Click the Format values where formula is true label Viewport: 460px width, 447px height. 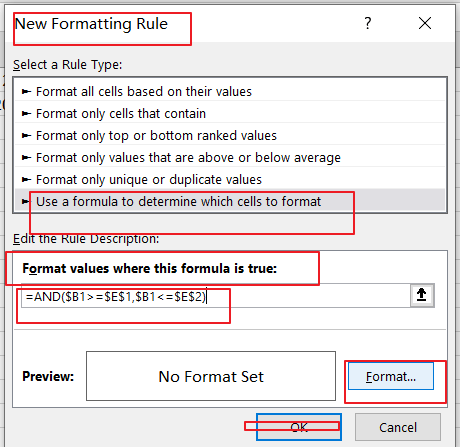(149, 268)
